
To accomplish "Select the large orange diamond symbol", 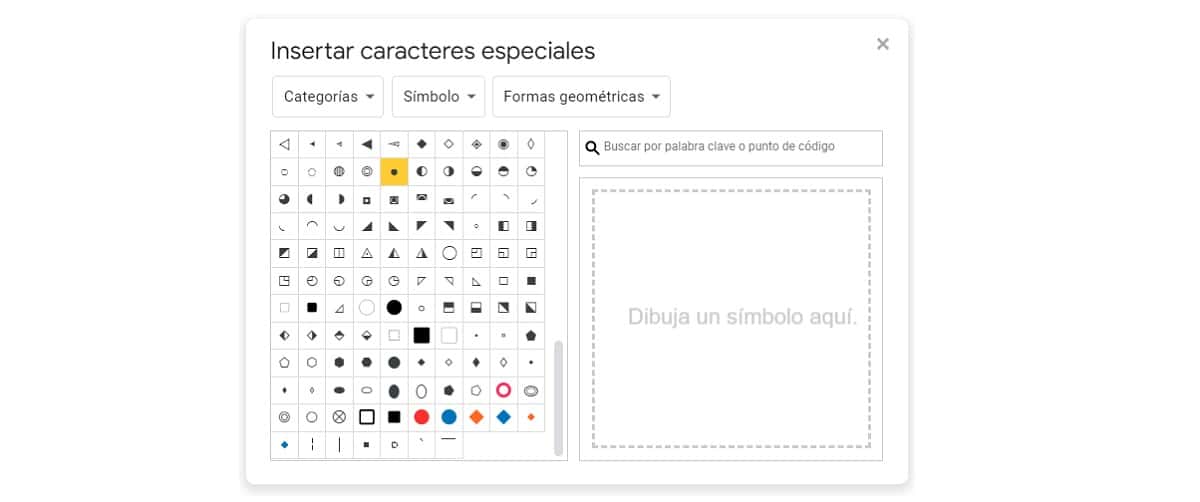I will (477, 417).
